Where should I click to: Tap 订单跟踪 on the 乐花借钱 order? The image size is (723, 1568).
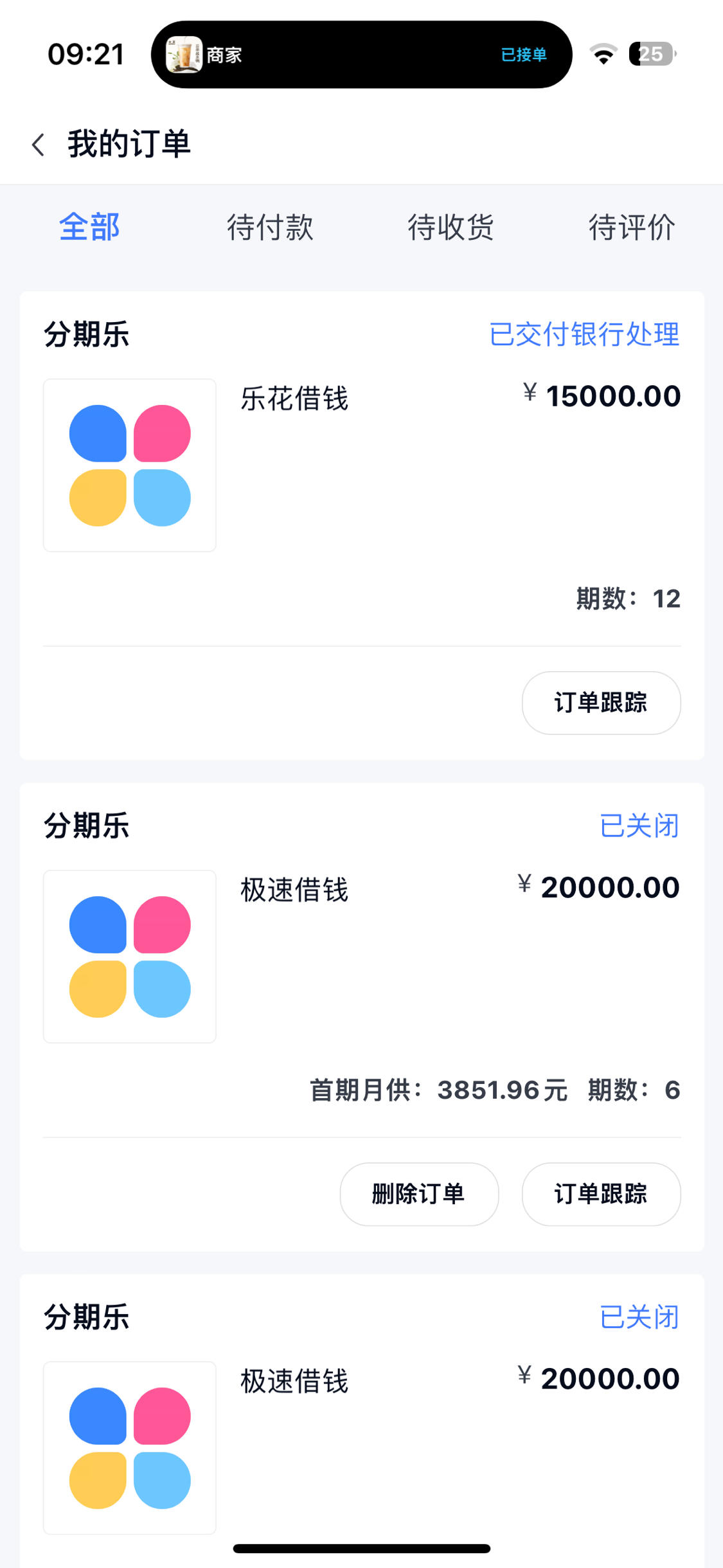point(602,703)
